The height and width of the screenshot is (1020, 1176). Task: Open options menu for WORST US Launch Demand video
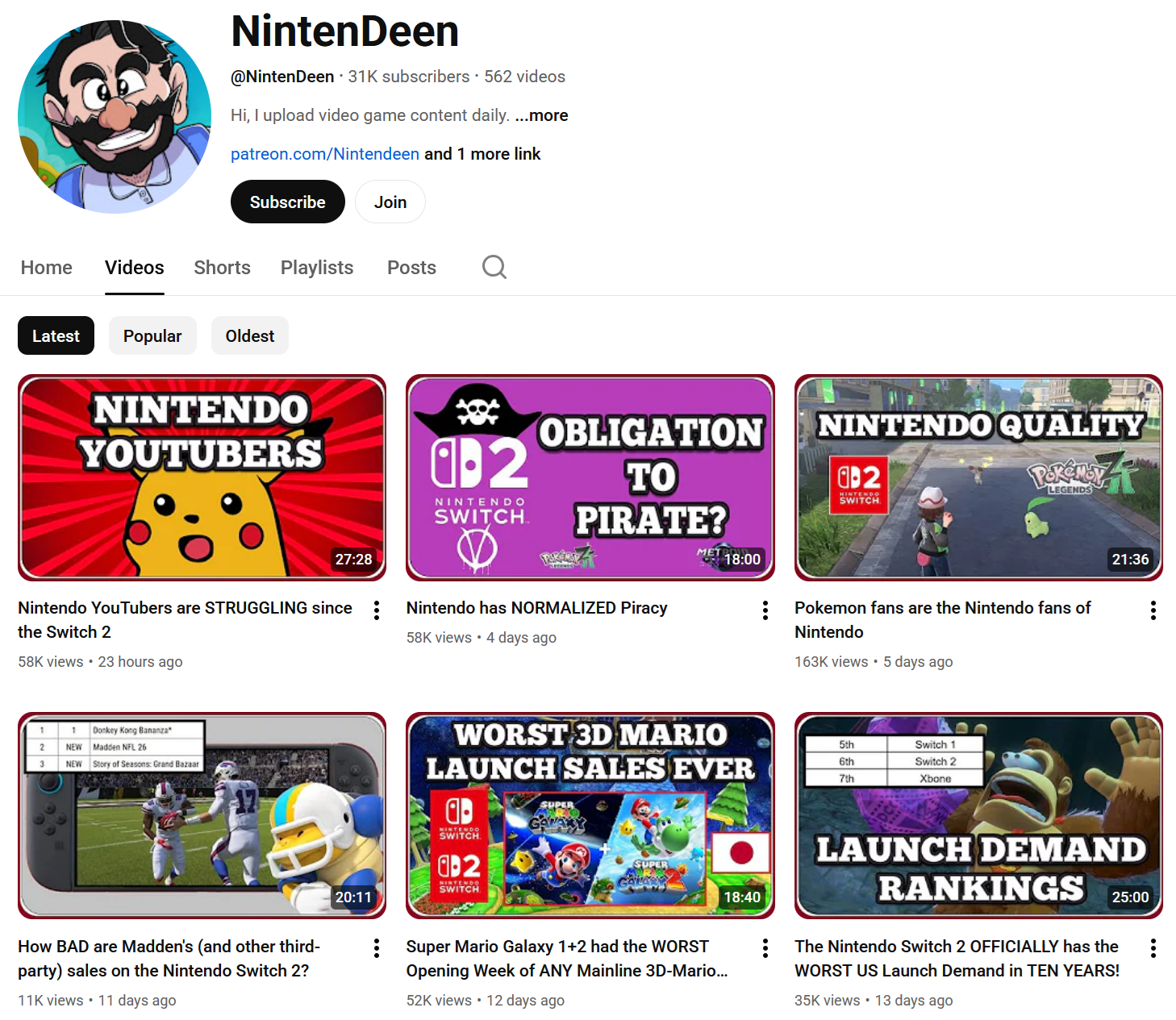click(x=1153, y=948)
